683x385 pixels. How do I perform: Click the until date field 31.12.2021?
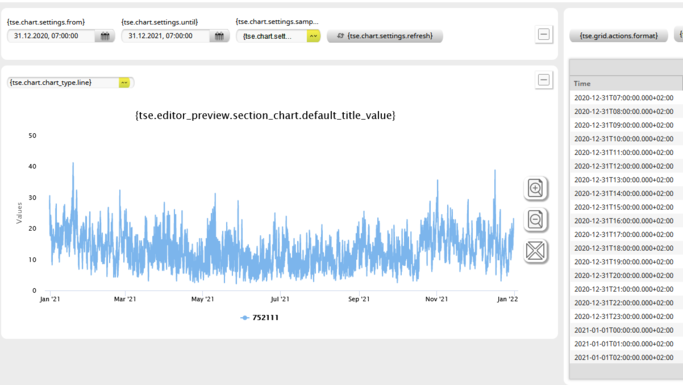[166, 36]
